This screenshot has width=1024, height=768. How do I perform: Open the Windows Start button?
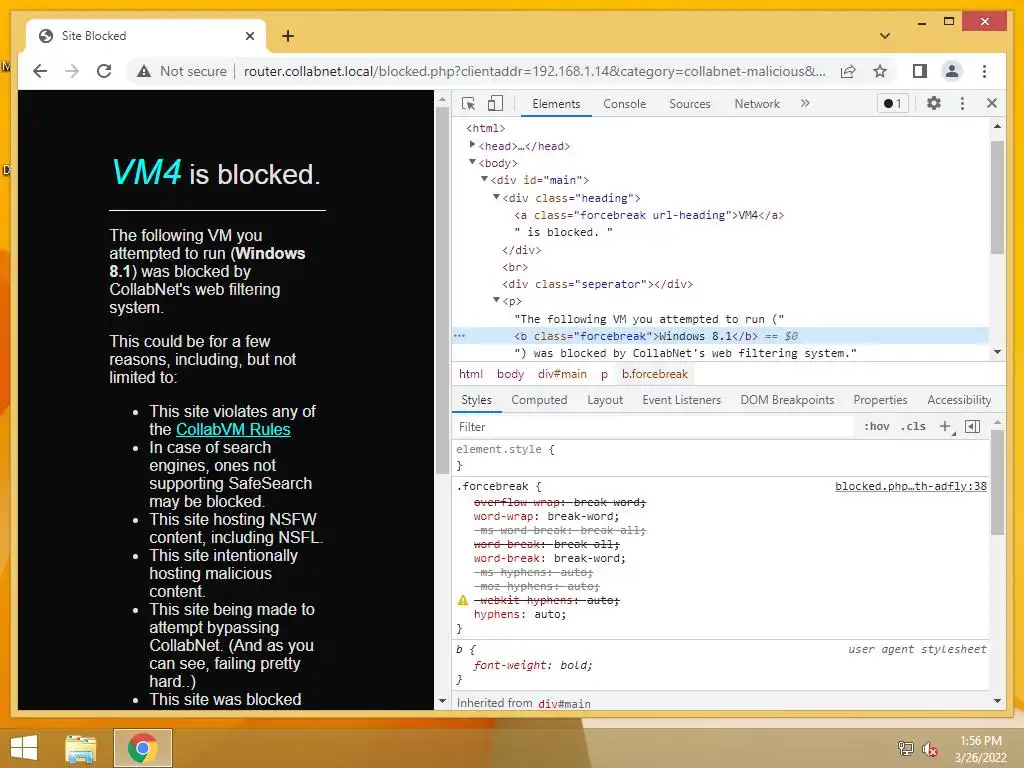[24, 748]
